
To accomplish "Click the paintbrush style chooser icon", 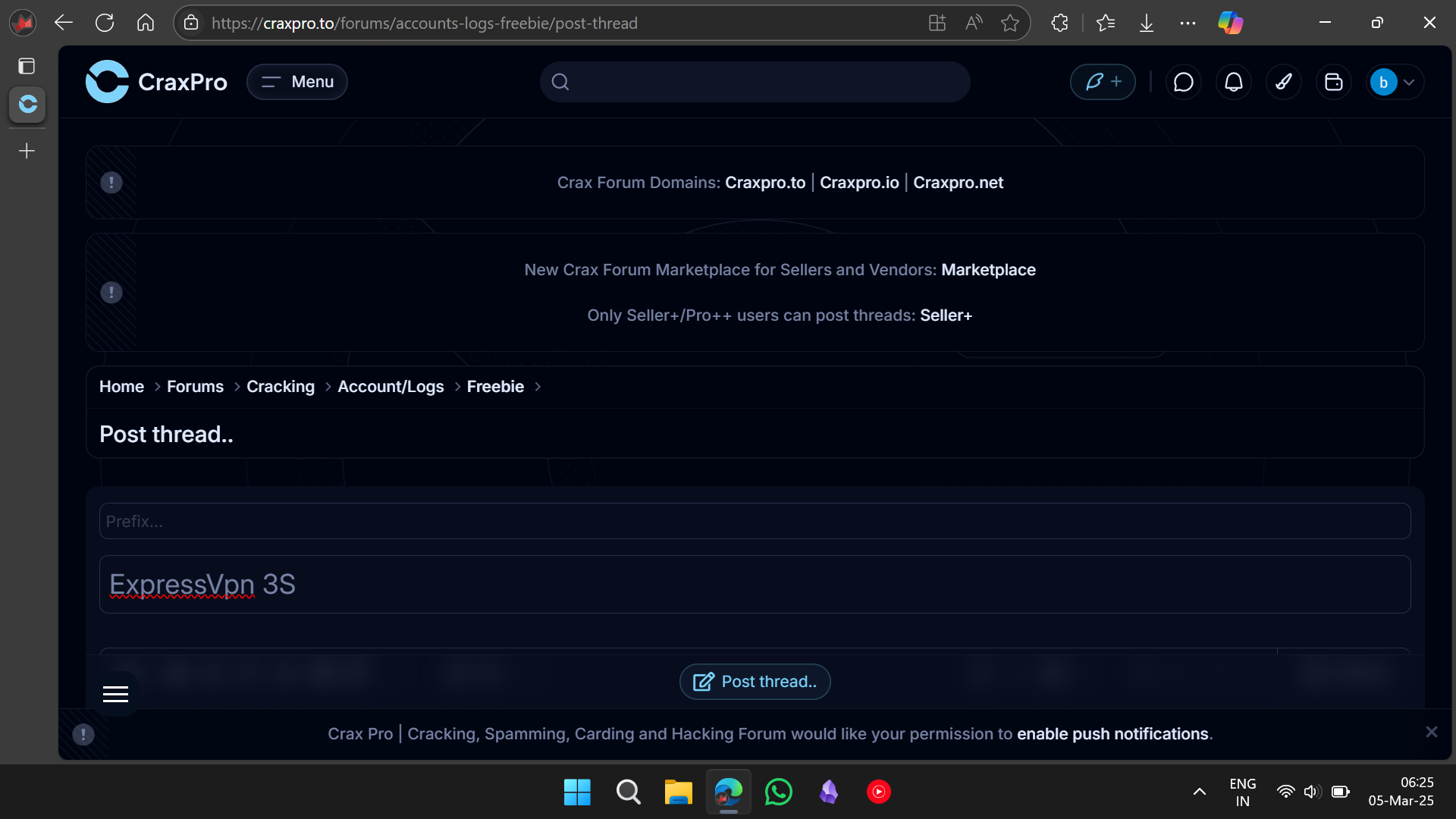I will 1284,82.
